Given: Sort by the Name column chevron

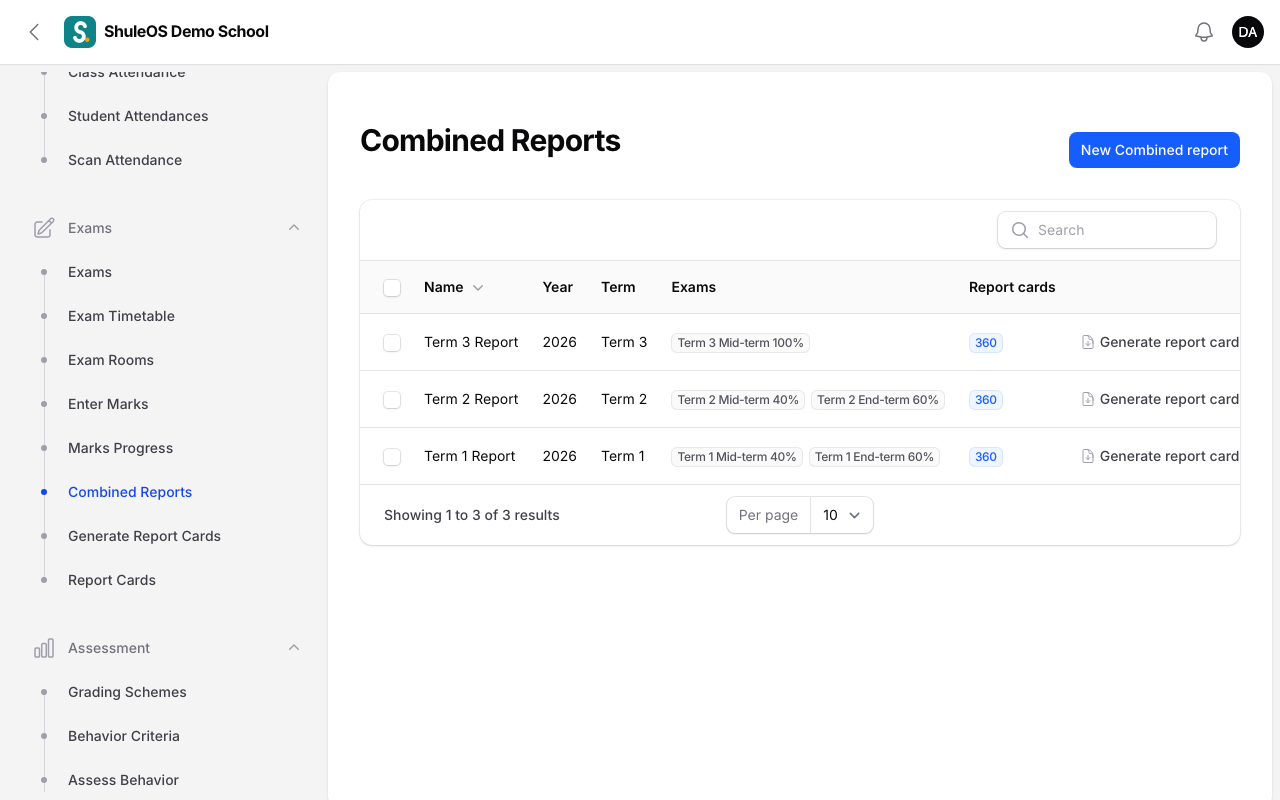Looking at the screenshot, I should click(x=478, y=288).
